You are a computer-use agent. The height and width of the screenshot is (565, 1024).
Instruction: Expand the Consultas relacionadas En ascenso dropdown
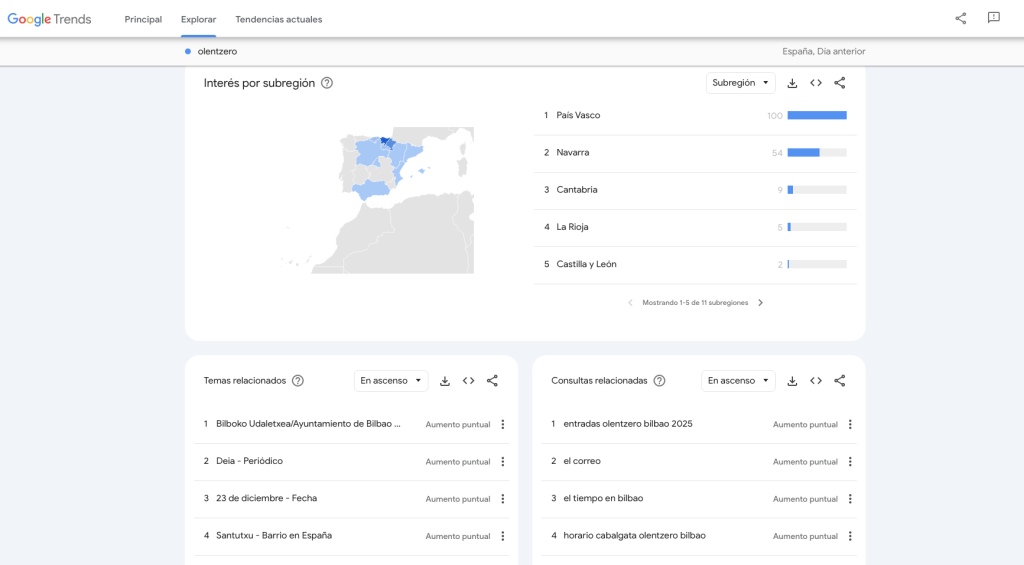point(738,381)
